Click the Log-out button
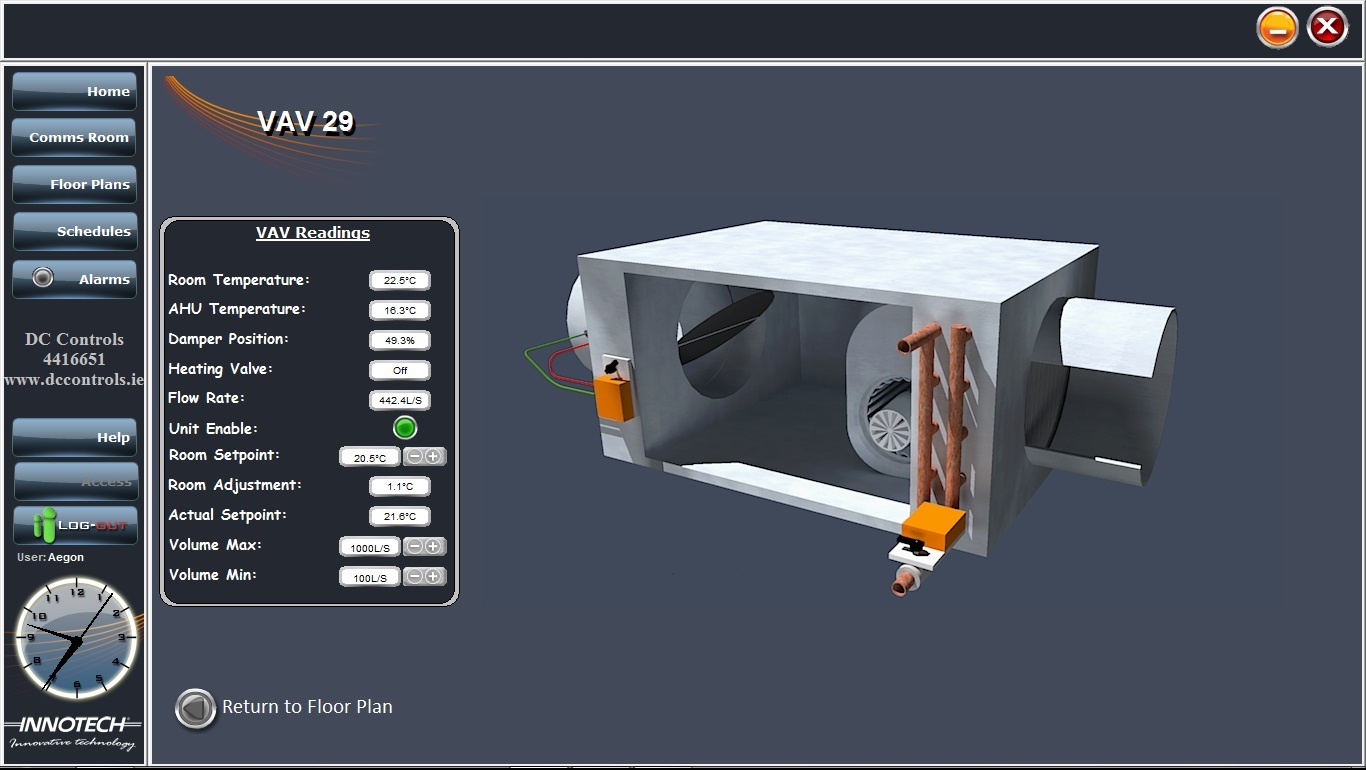The width and height of the screenshot is (1366, 770). pyautogui.click(x=75, y=525)
